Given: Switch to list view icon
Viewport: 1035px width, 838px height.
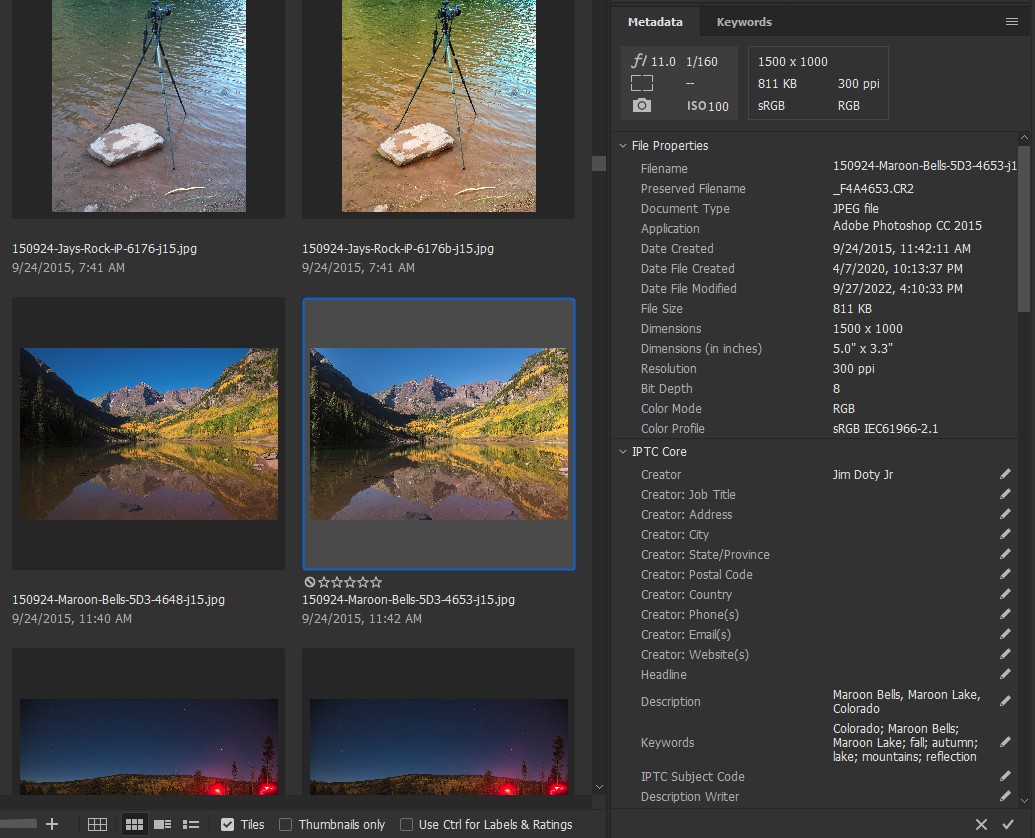Looking at the screenshot, I should 191,824.
